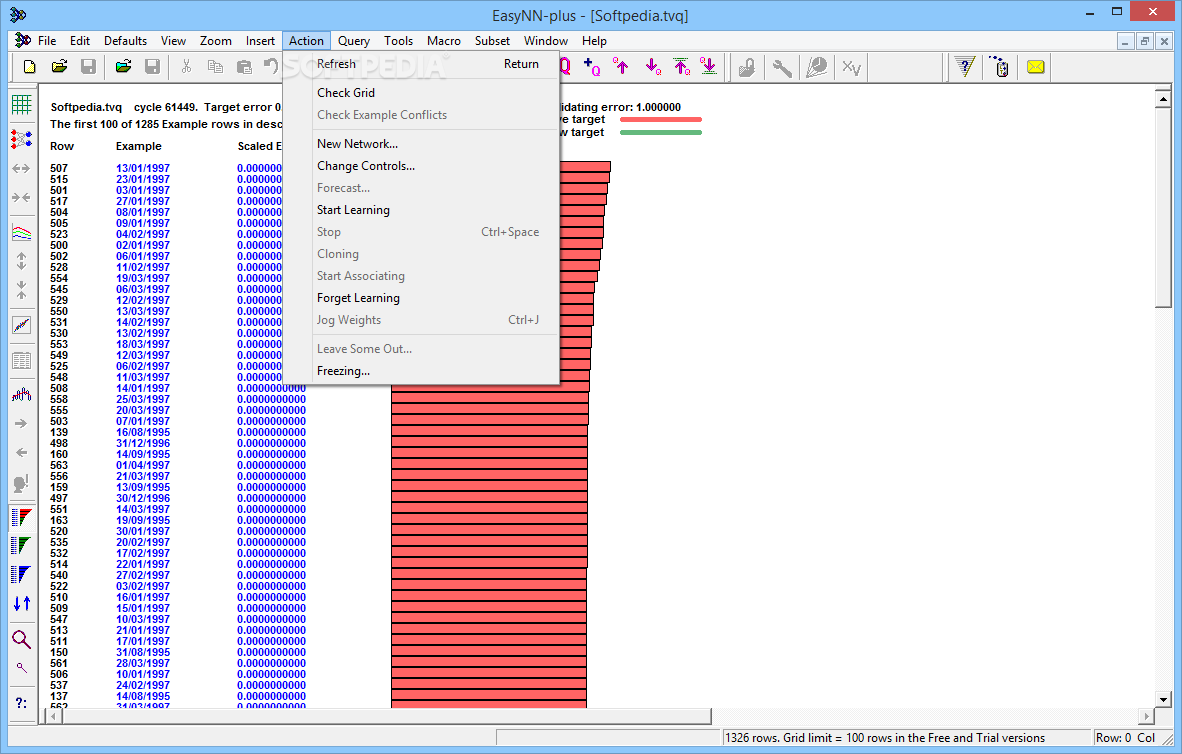The image size is (1182, 754).
Task: Click the New file icon in toolbar
Action: [x=29, y=67]
